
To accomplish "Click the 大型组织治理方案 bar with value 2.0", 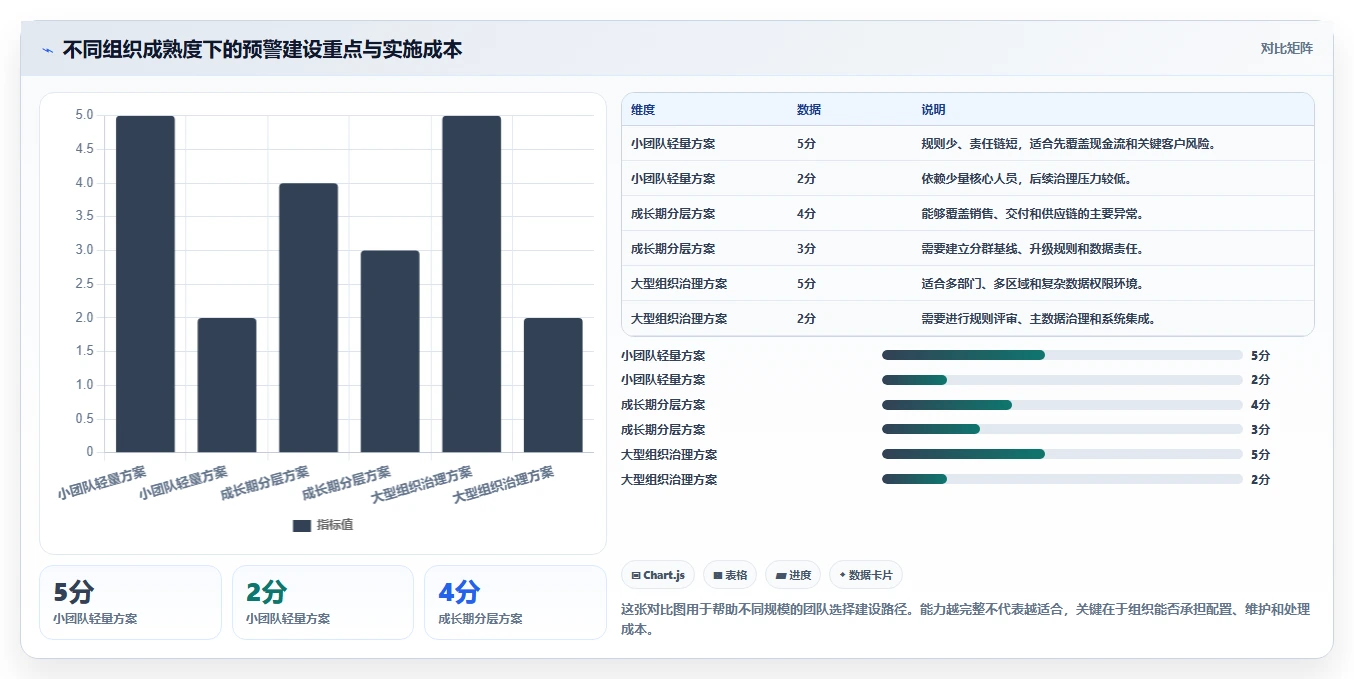I will pyautogui.click(x=553, y=385).
